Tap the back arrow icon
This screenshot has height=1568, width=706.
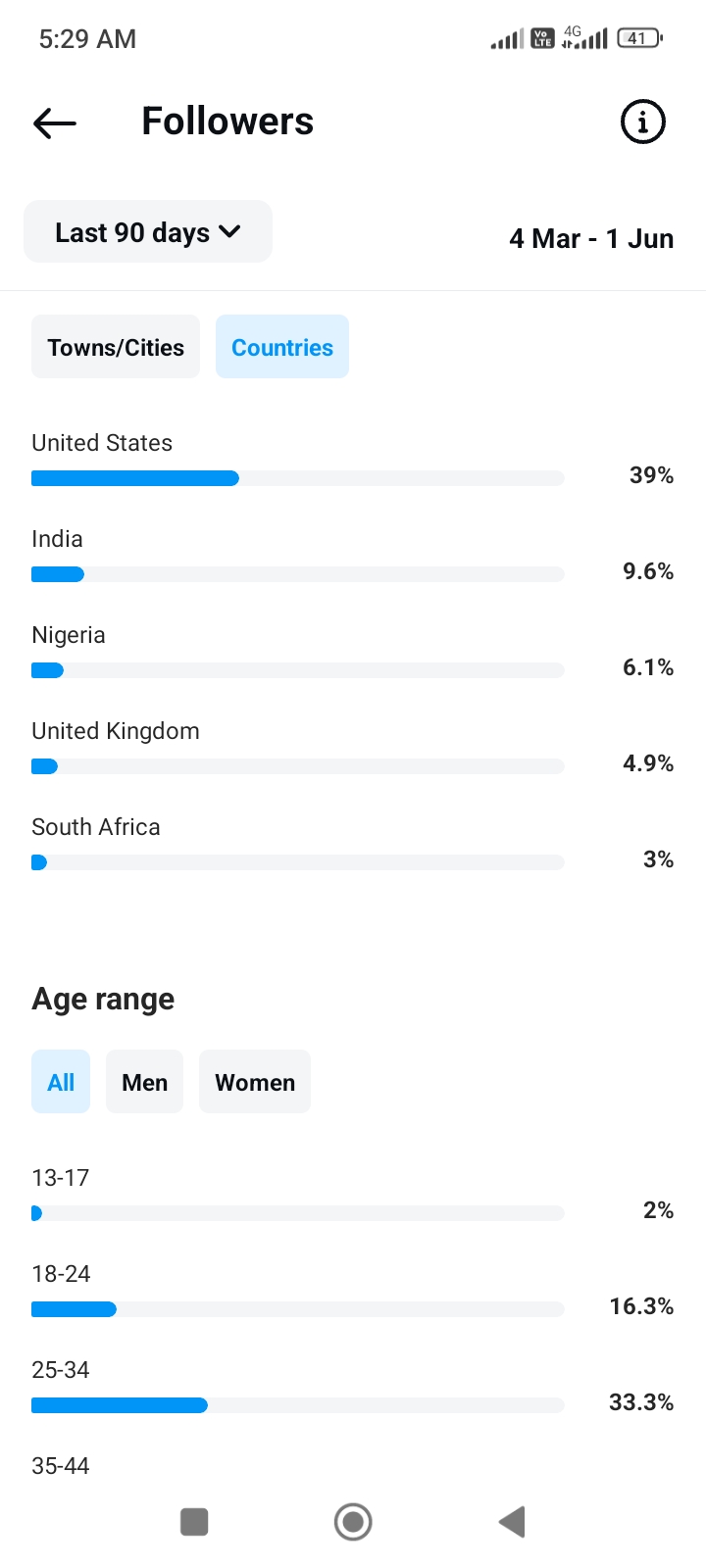pos(55,122)
